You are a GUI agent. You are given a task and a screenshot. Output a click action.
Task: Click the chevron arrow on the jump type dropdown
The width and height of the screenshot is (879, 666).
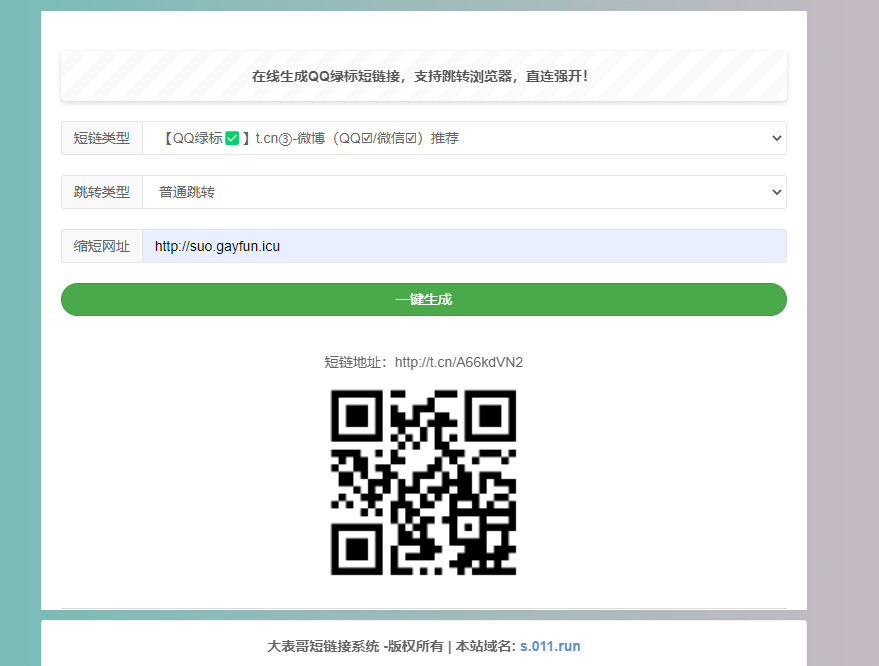click(777, 191)
